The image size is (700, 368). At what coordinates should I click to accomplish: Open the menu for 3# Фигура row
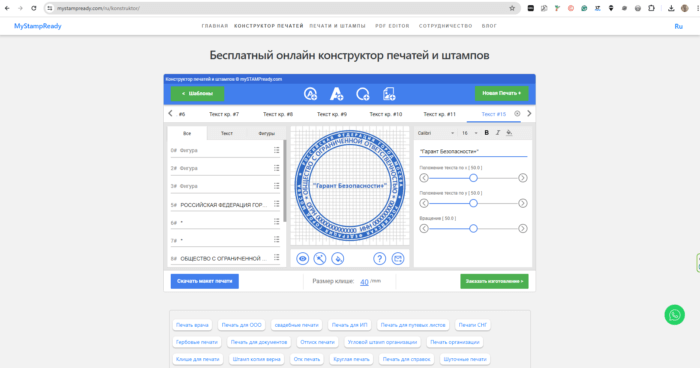277,186
